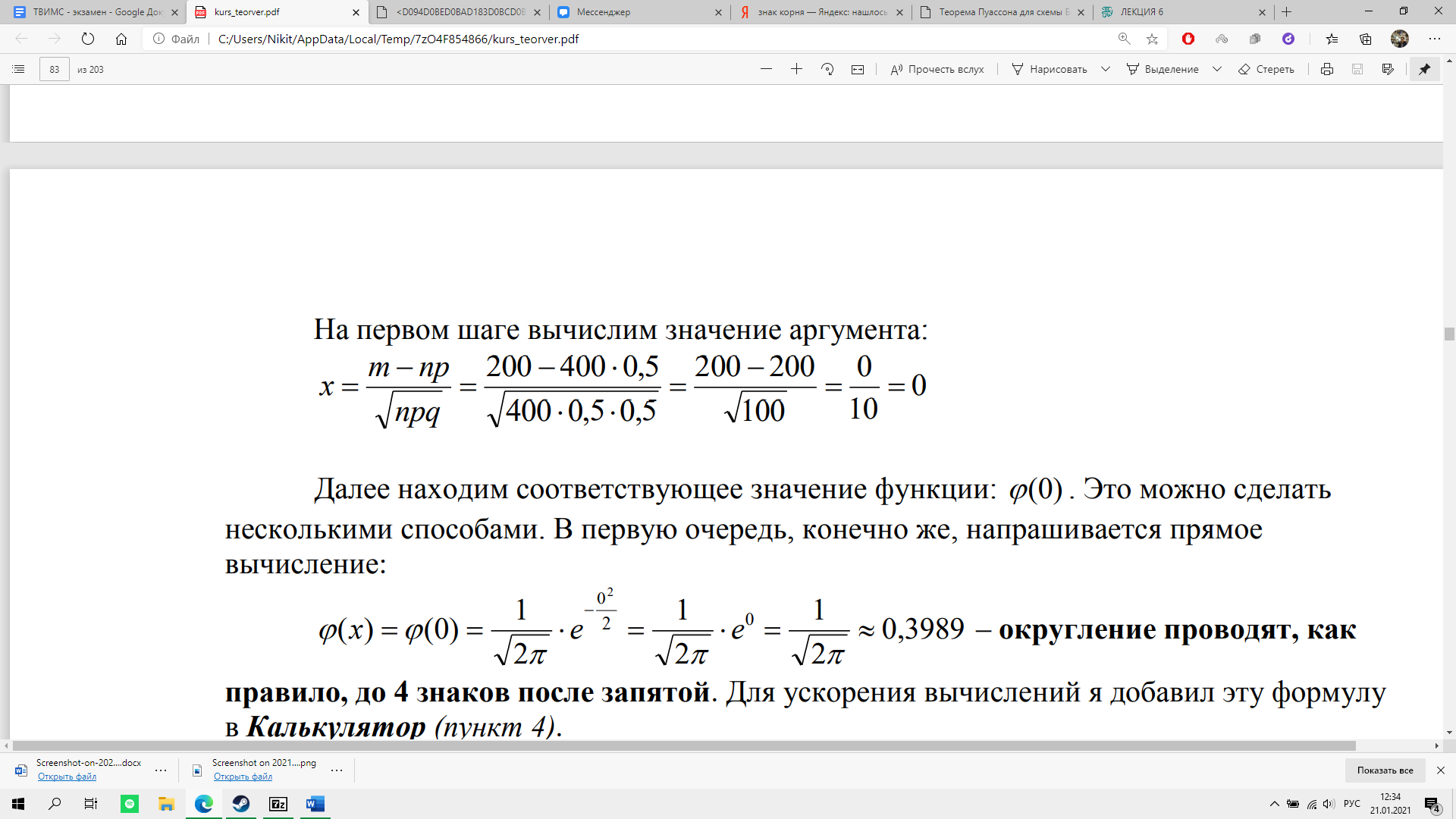Open file link for Screenshot docx download
Screen dimensions: 1456x819
pyautogui.click(x=67, y=777)
